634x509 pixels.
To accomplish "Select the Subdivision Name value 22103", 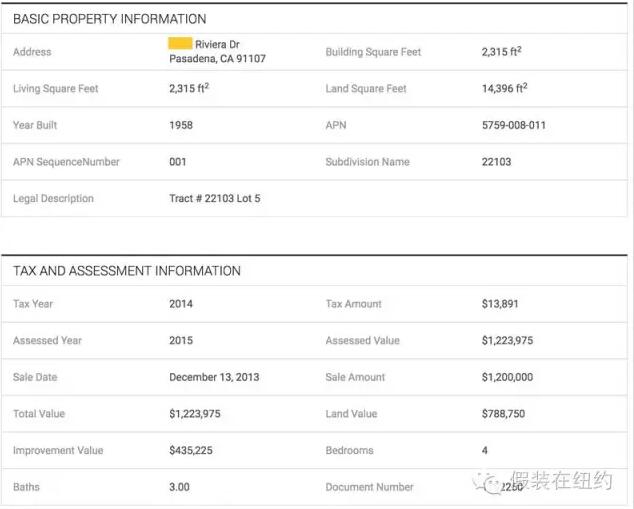I will coord(496,162).
